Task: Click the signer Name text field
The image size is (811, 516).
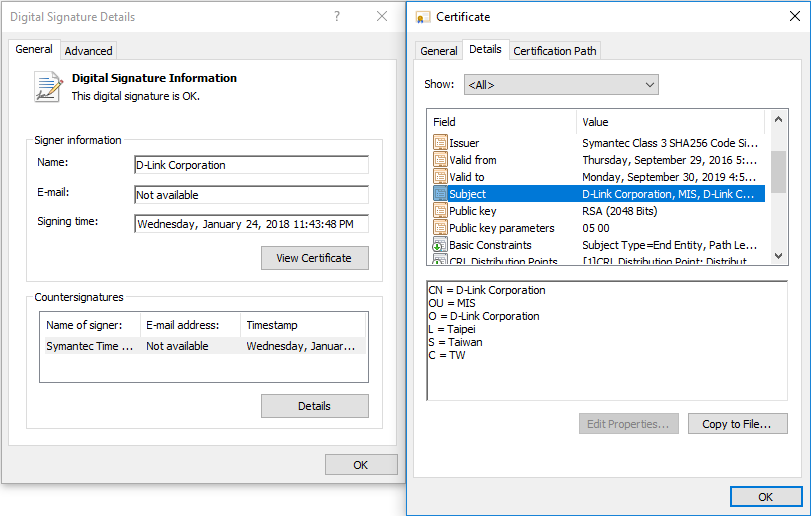Action: [251, 165]
